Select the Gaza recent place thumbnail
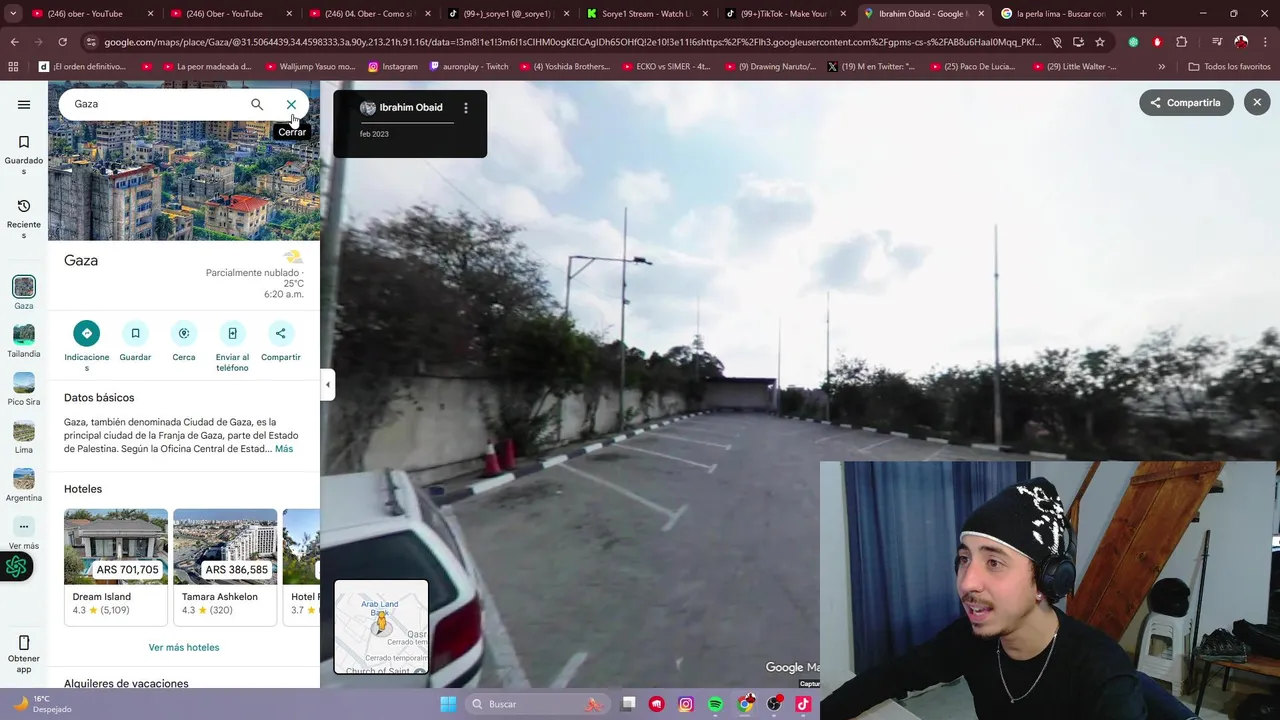This screenshot has height=720, width=1280. [24, 293]
